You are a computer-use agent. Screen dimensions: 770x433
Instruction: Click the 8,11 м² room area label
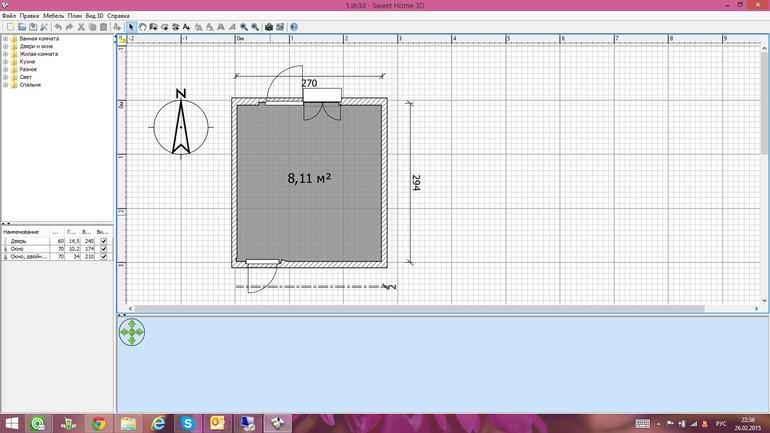pos(309,178)
